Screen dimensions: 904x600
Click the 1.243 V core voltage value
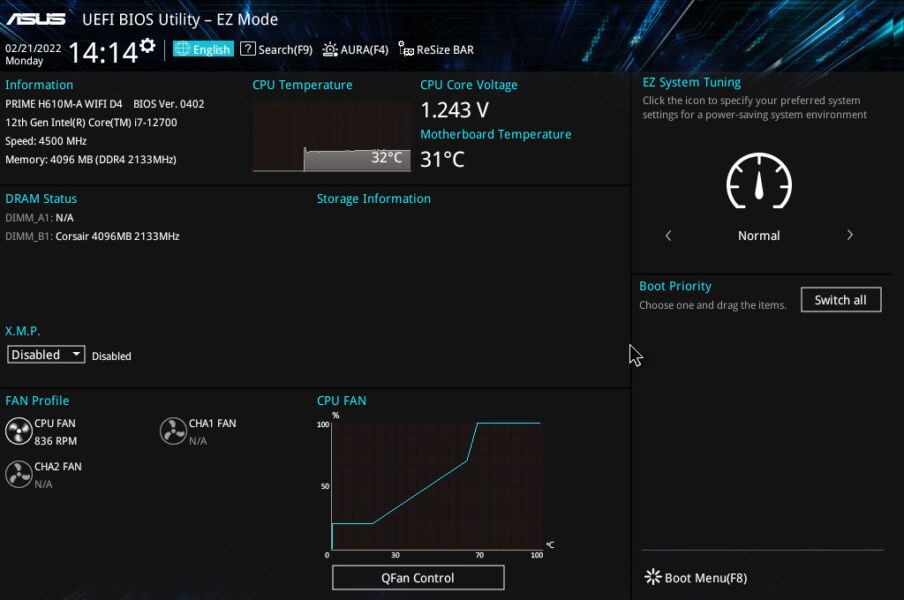[454, 110]
